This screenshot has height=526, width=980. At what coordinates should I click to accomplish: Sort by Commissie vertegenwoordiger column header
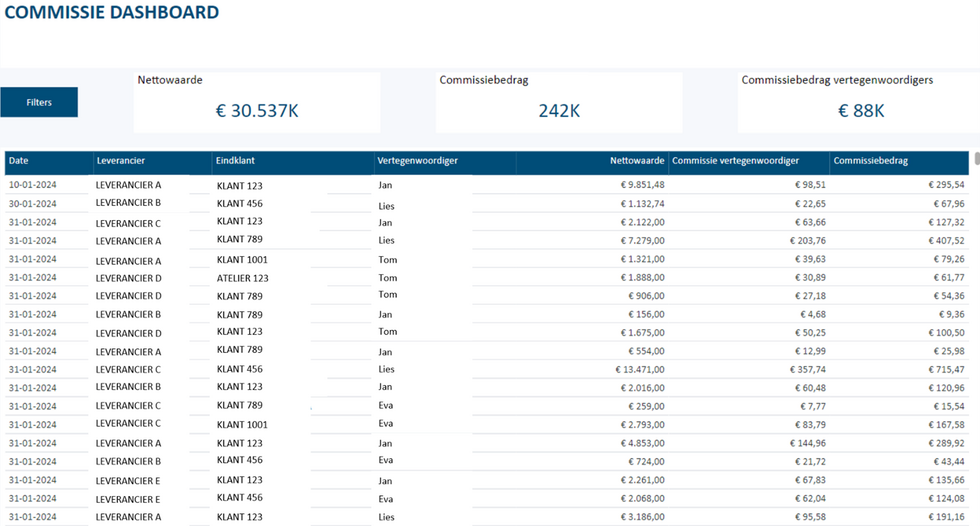736,161
